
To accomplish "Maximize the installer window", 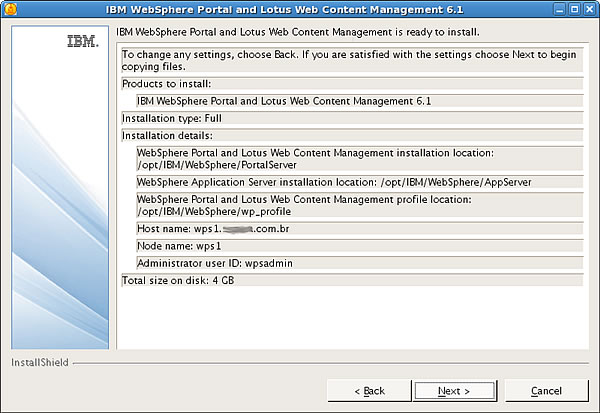I will pyautogui.click(x=574, y=9).
